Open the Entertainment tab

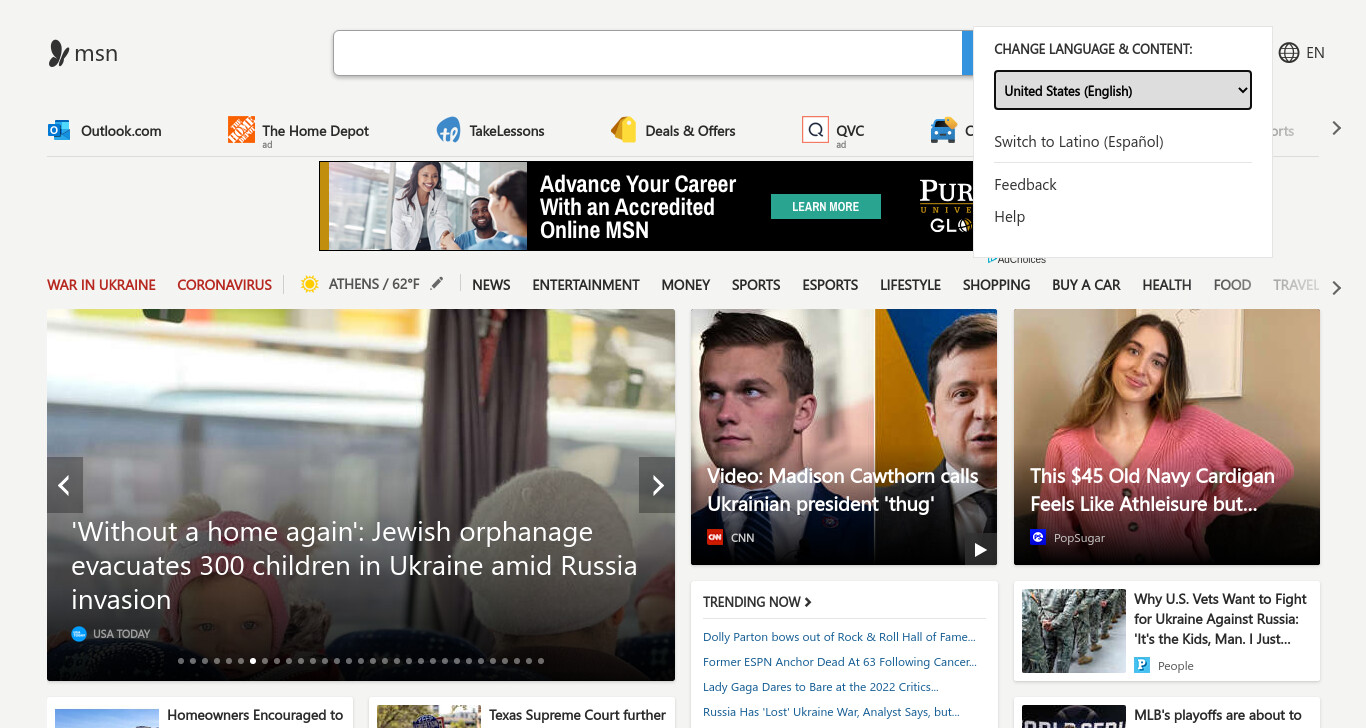586,285
